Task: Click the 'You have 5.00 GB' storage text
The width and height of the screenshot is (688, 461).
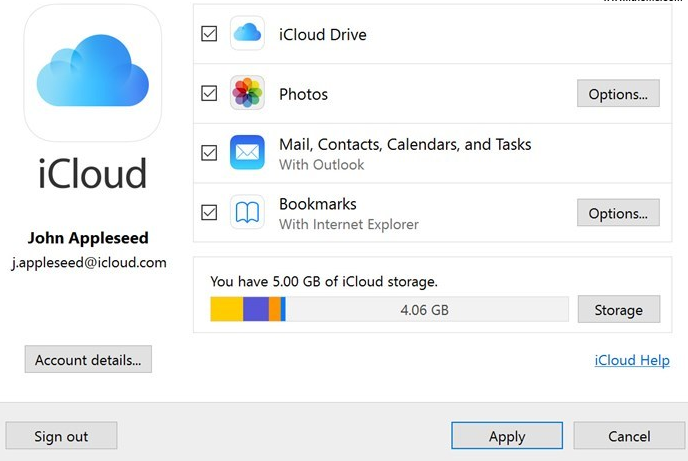Action: (x=324, y=281)
